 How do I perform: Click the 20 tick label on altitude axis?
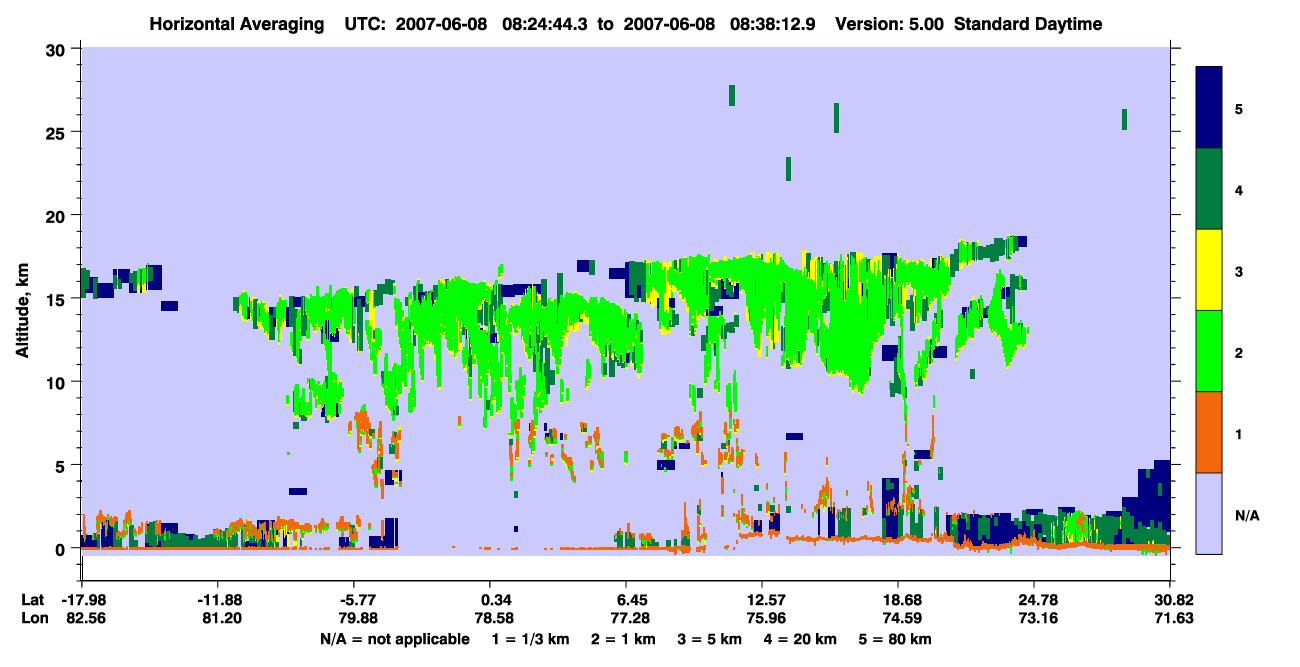pos(57,215)
